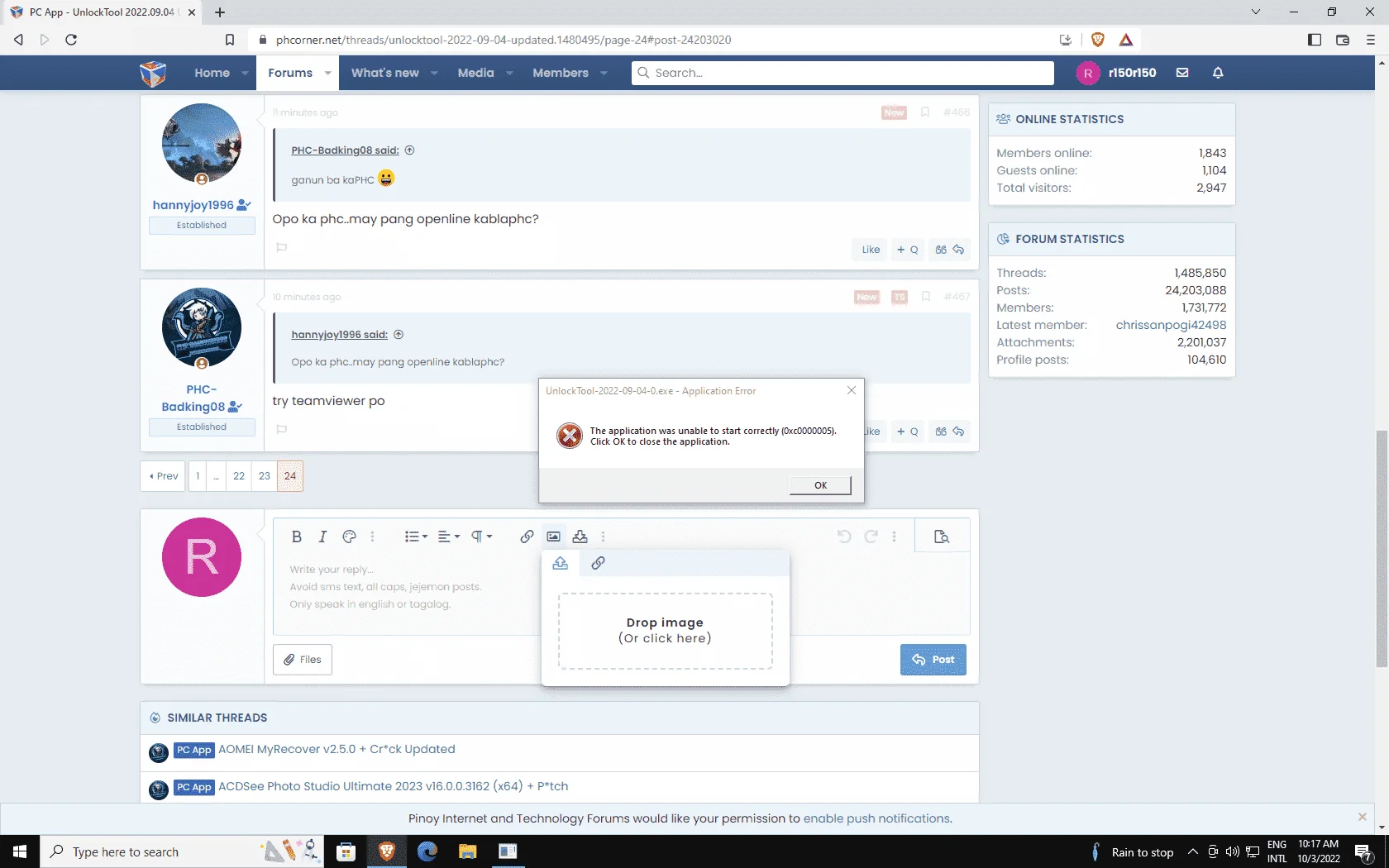Like hannyjoy1996's post

pos(871,250)
